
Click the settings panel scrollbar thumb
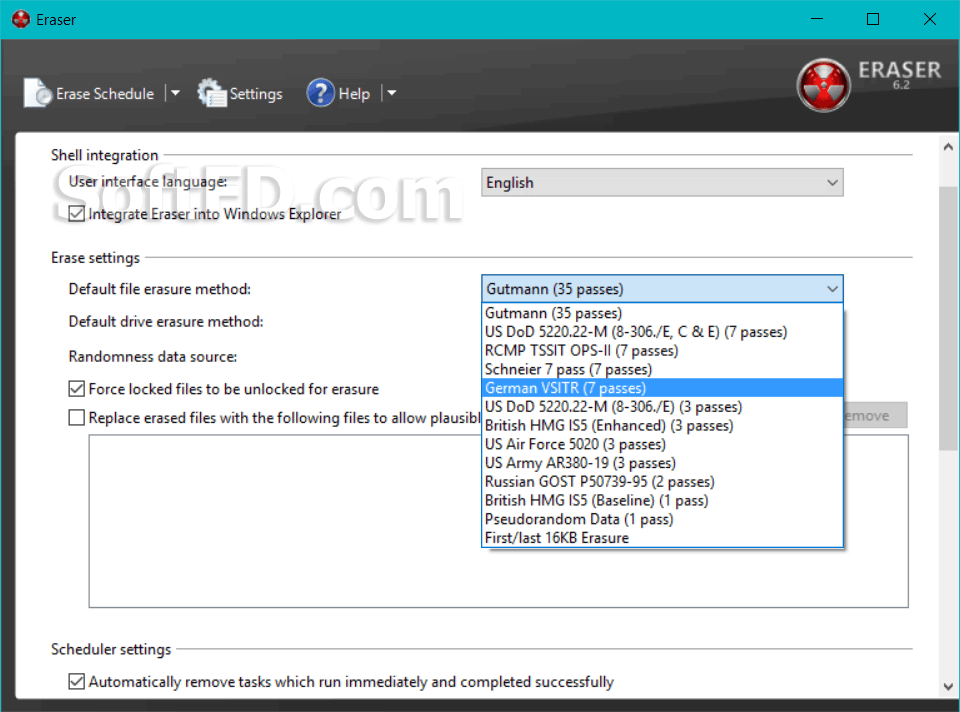pos(948,318)
